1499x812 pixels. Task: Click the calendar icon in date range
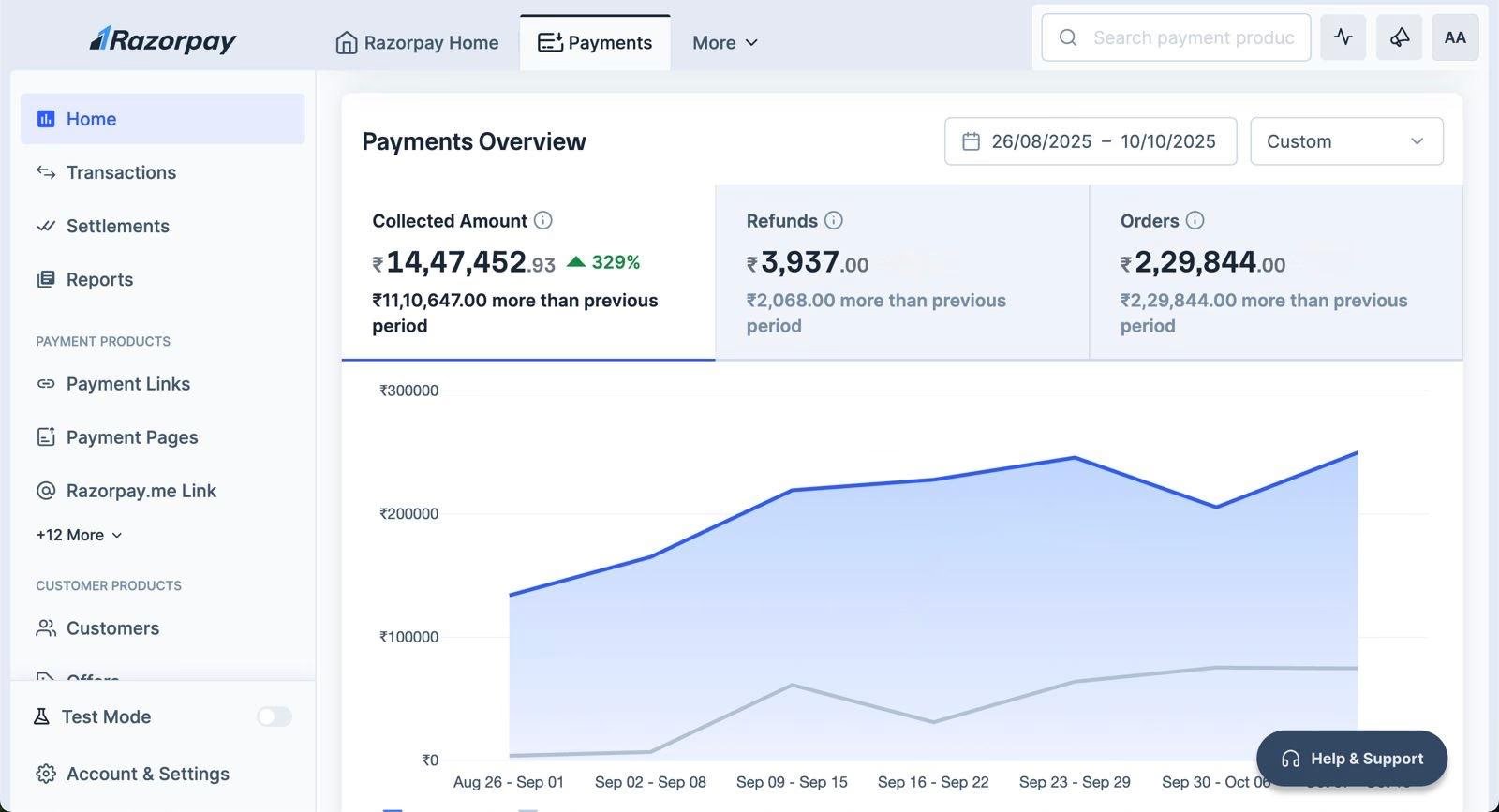(972, 141)
